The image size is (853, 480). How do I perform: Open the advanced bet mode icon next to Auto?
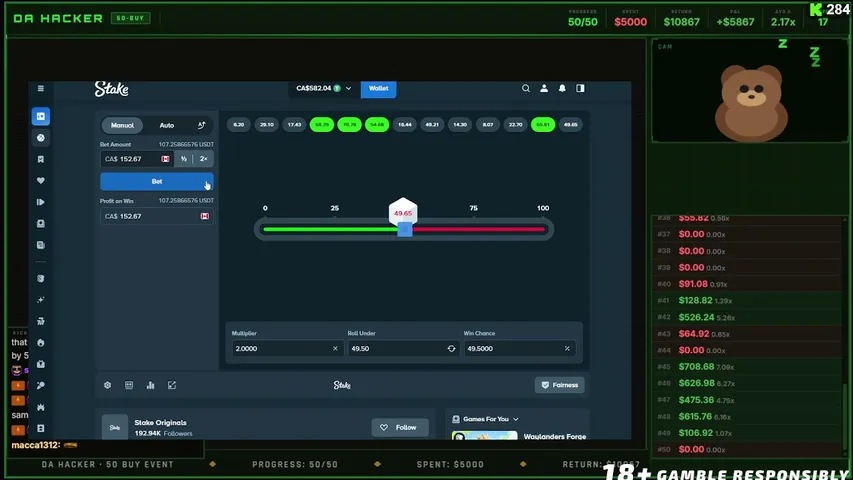pos(201,125)
